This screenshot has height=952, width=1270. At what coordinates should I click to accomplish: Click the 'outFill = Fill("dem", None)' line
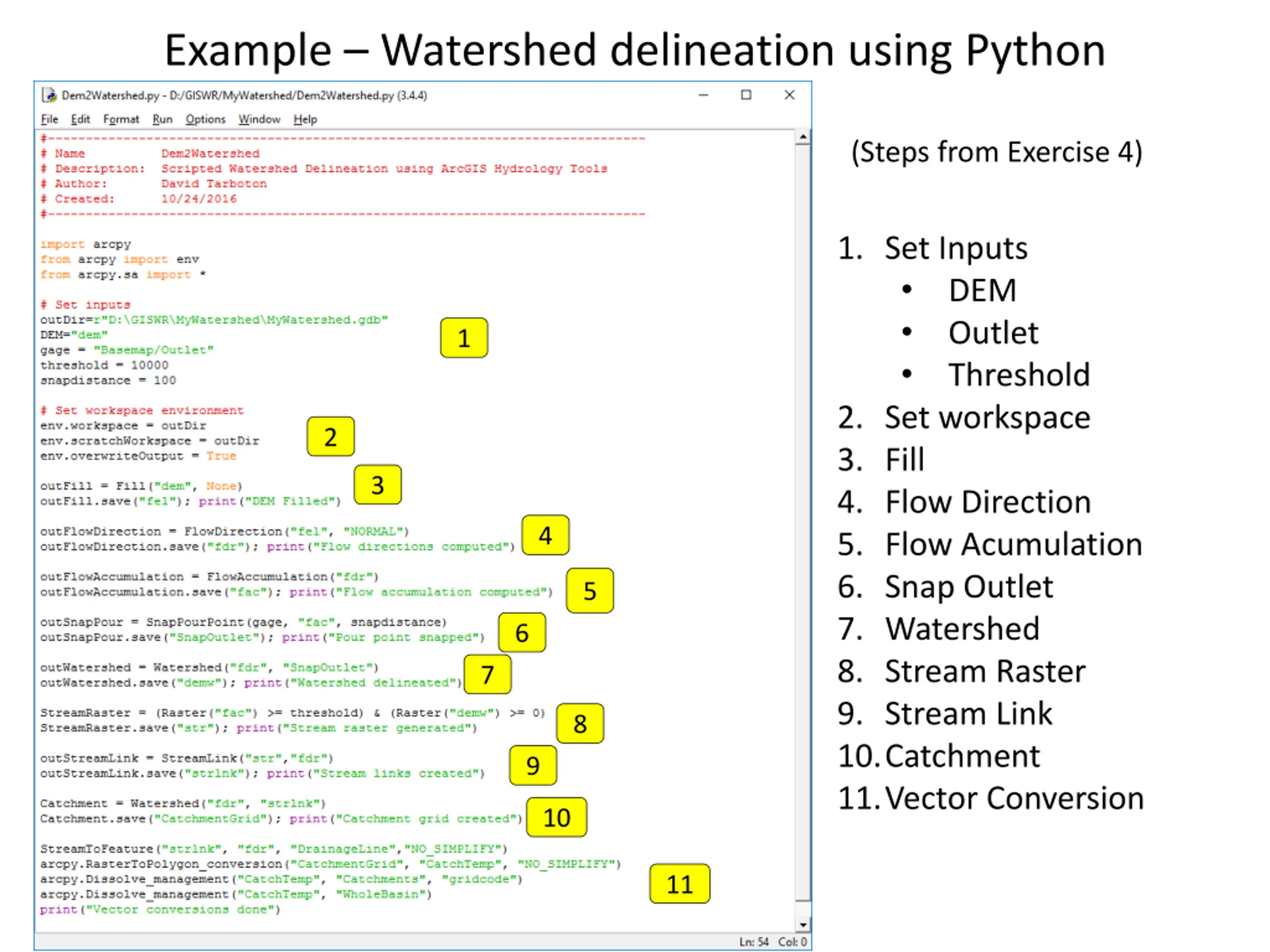point(141,486)
